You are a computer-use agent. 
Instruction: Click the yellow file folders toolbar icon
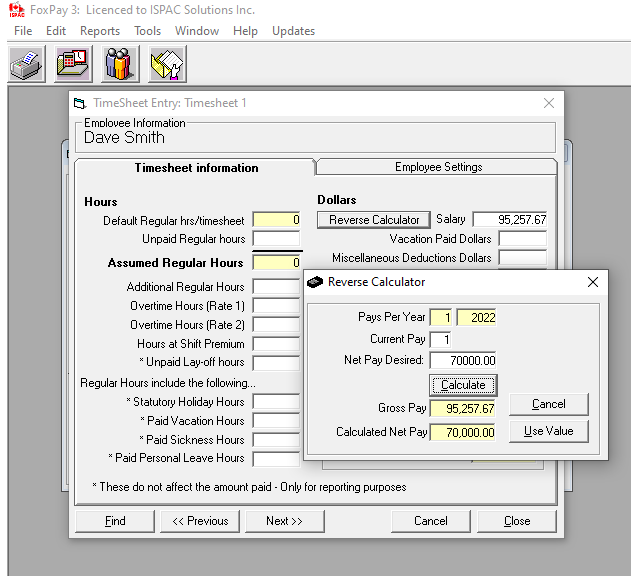click(167, 64)
